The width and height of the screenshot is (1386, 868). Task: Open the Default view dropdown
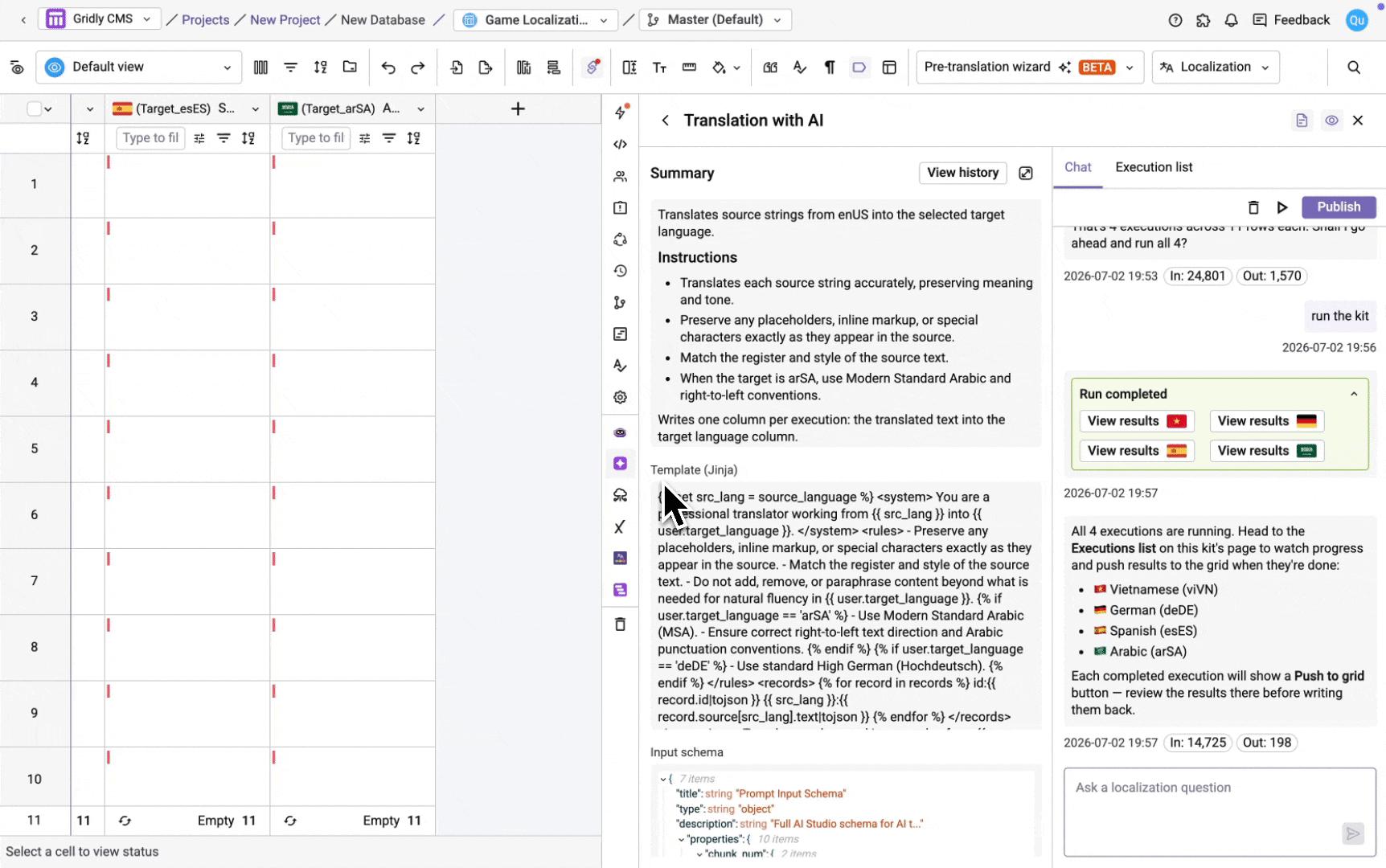[139, 68]
